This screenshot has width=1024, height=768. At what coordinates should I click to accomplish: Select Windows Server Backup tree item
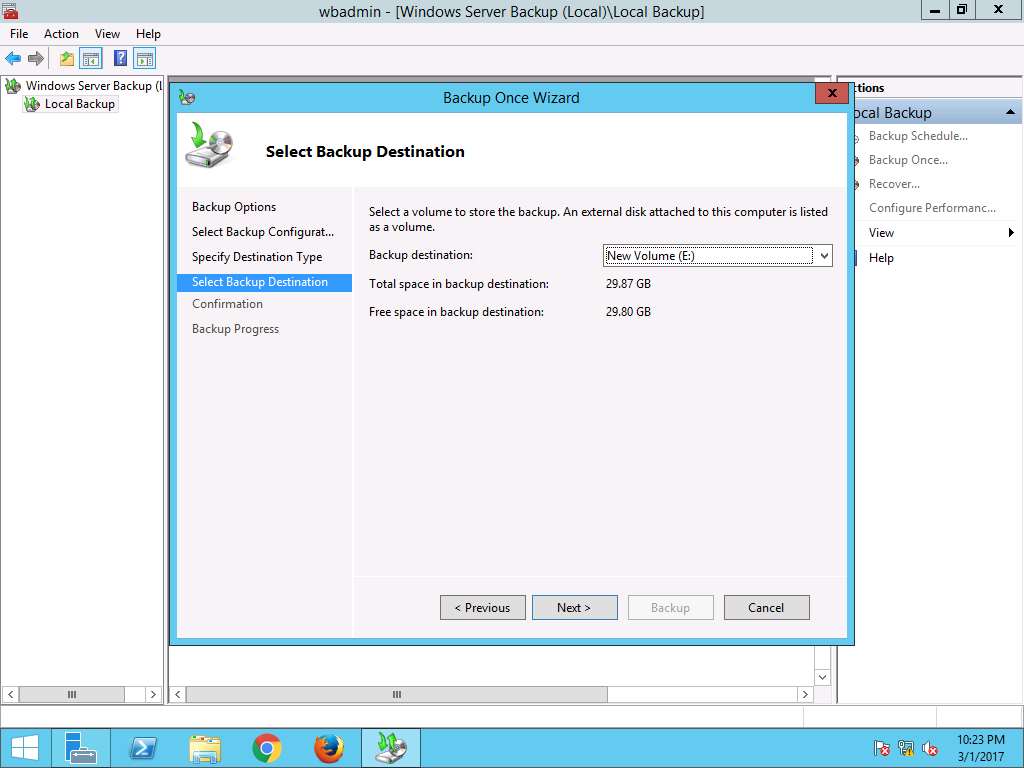point(93,86)
